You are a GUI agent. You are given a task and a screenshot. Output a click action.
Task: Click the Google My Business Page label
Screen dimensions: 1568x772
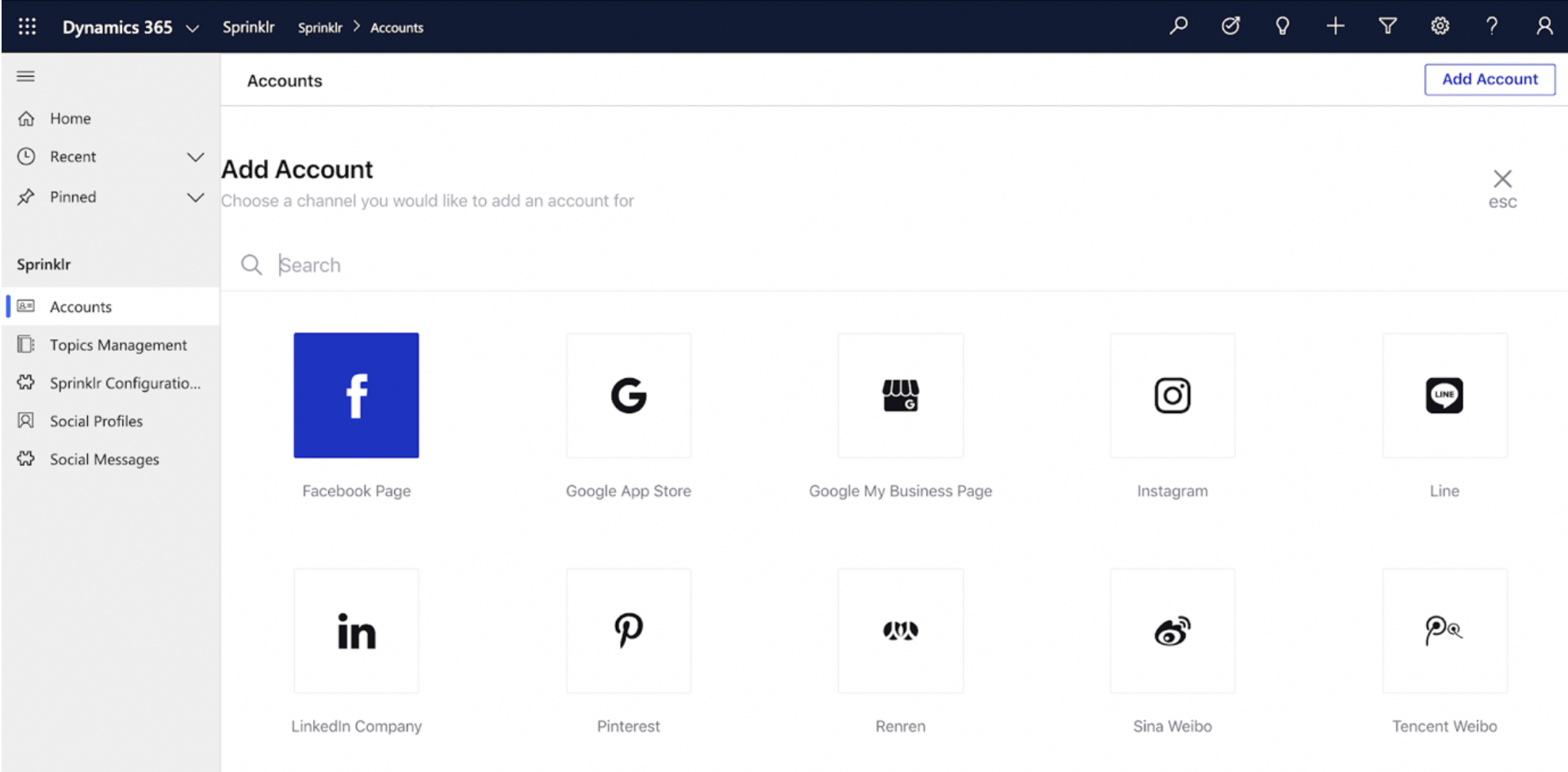click(901, 491)
